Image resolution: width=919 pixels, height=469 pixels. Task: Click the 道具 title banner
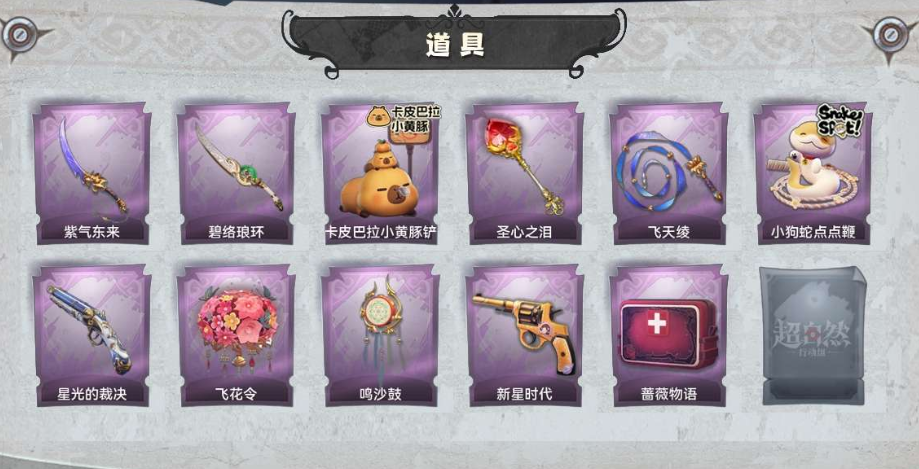coord(455,43)
